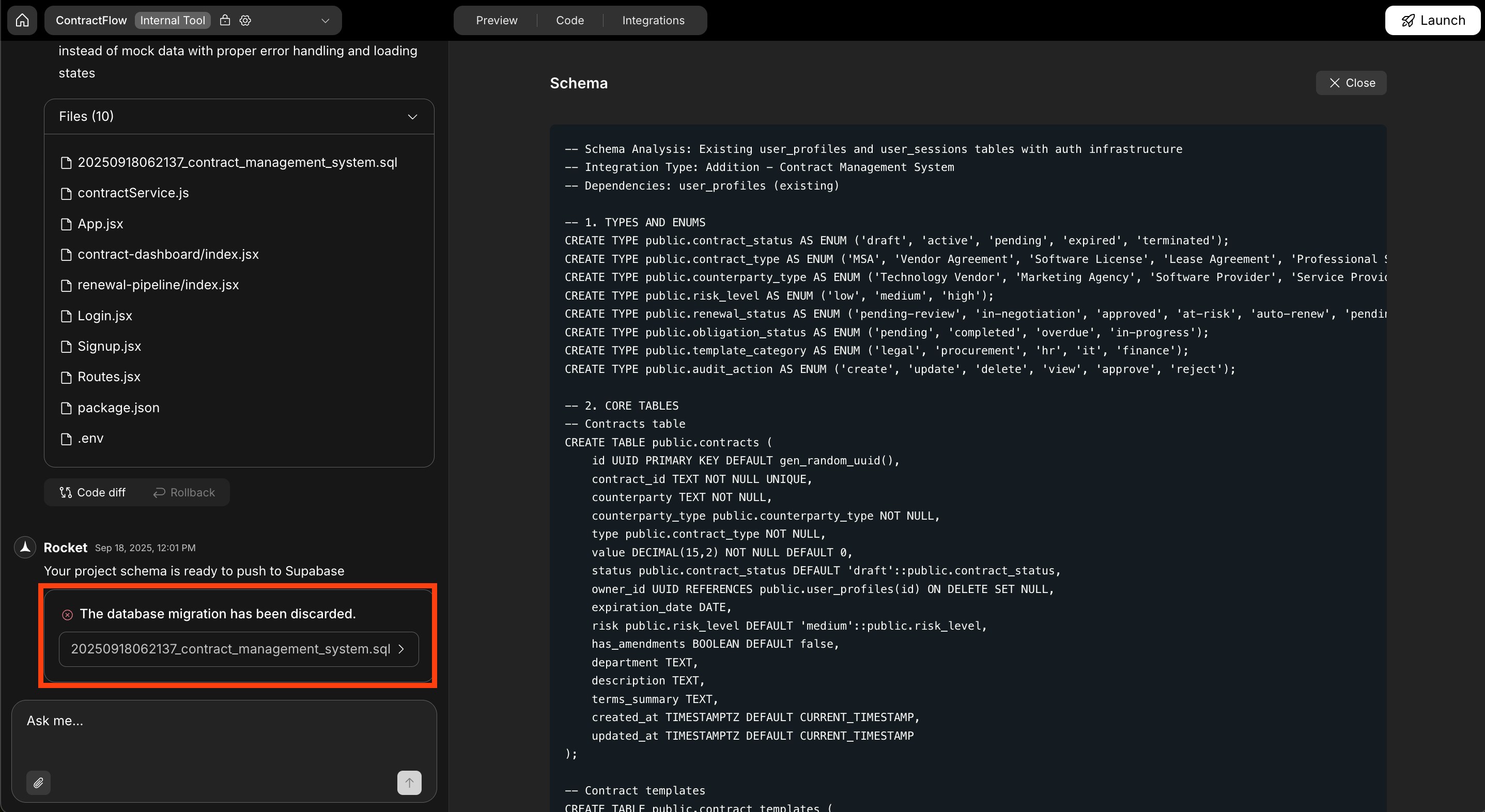
Task: Open the Integrations tab
Action: (653, 20)
